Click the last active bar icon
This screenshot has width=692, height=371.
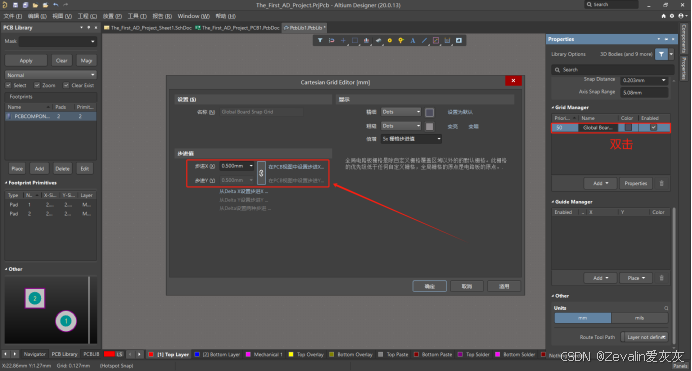tap(459, 40)
